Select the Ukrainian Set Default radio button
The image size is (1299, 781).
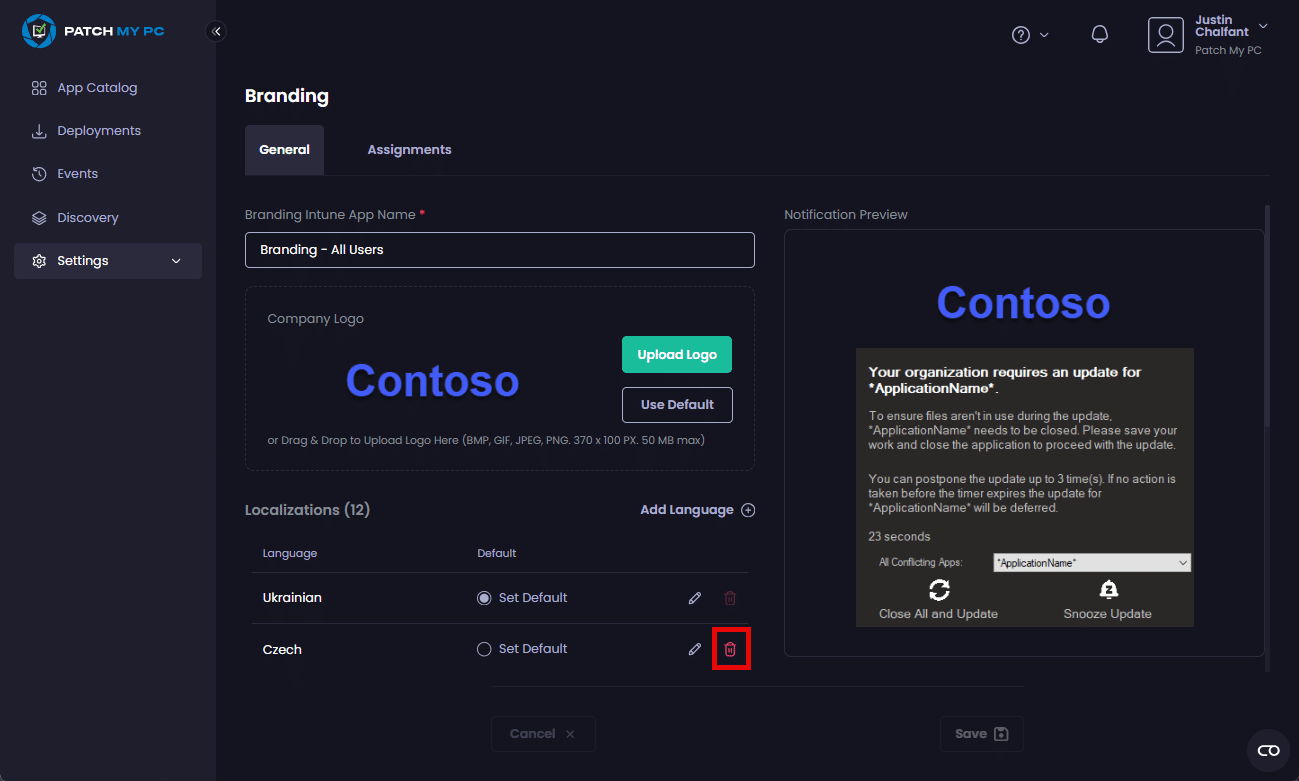tap(485, 598)
